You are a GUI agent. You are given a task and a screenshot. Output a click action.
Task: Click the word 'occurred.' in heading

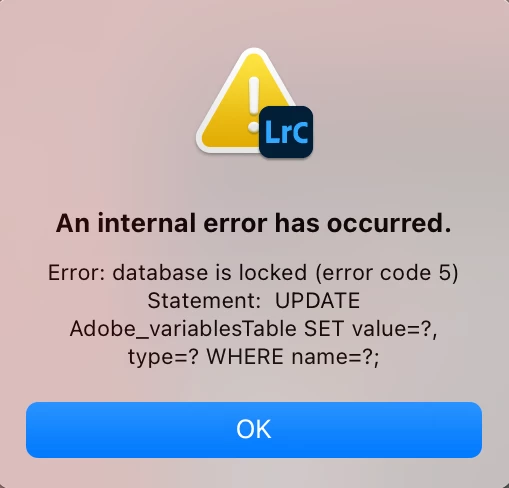(389, 223)
